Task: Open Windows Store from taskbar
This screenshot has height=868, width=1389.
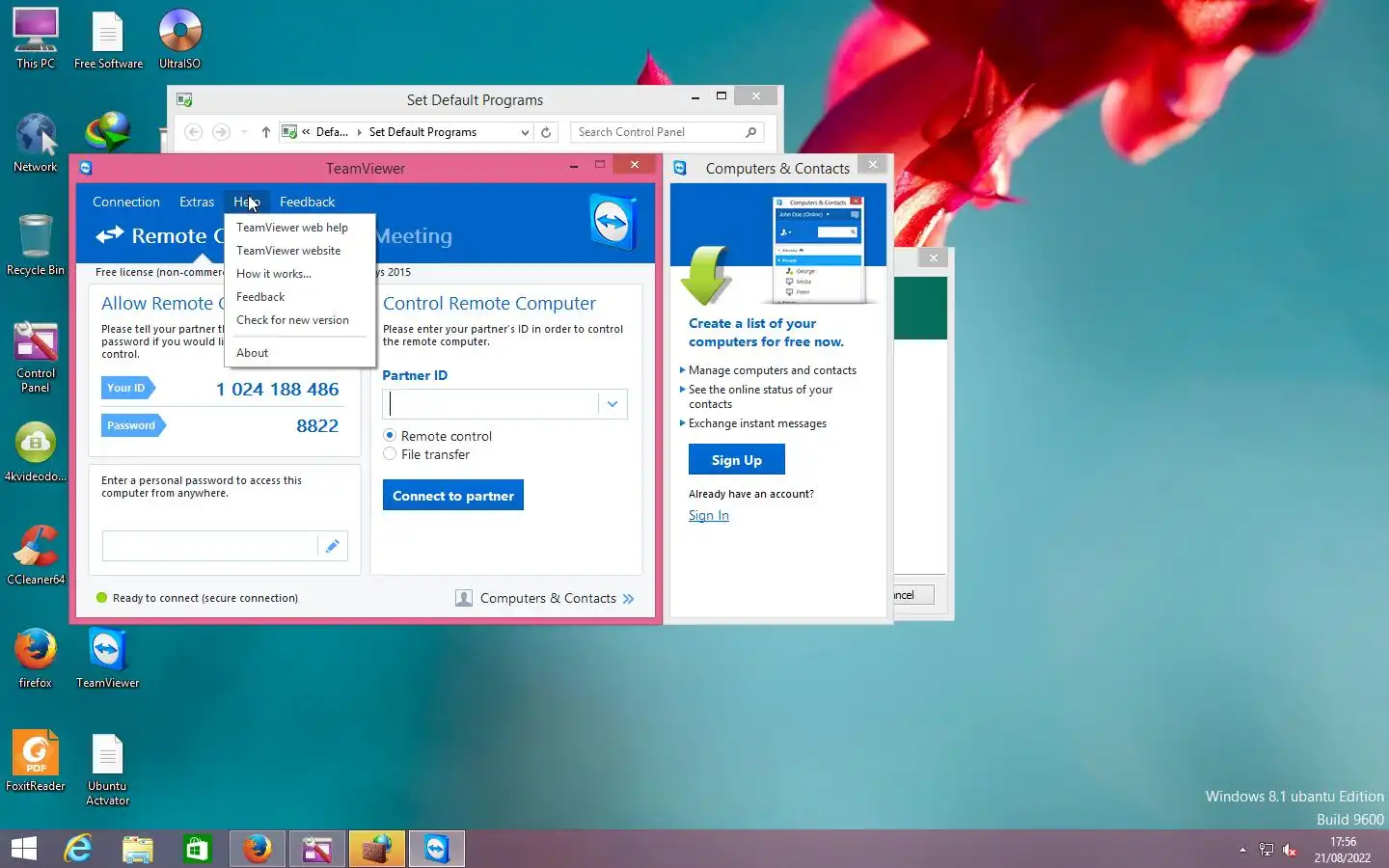Action: click(x=198, y=849)
